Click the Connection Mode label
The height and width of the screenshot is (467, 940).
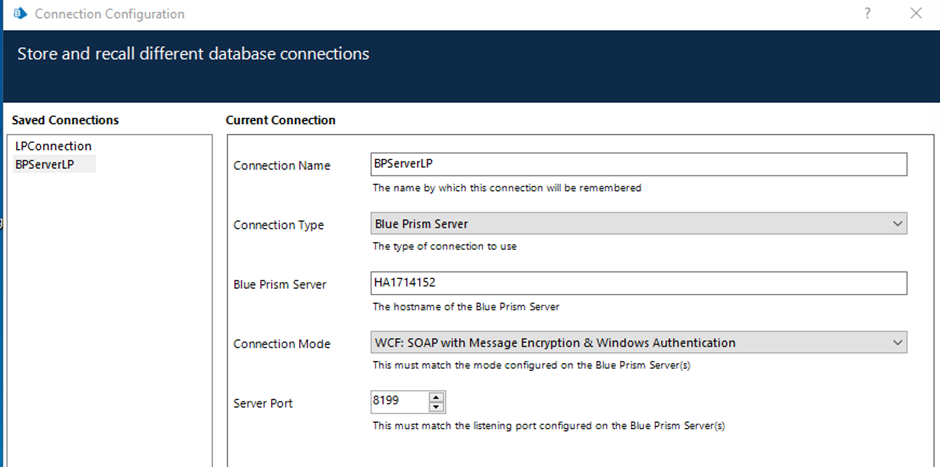pyautogui.click(x=282, y=344)
